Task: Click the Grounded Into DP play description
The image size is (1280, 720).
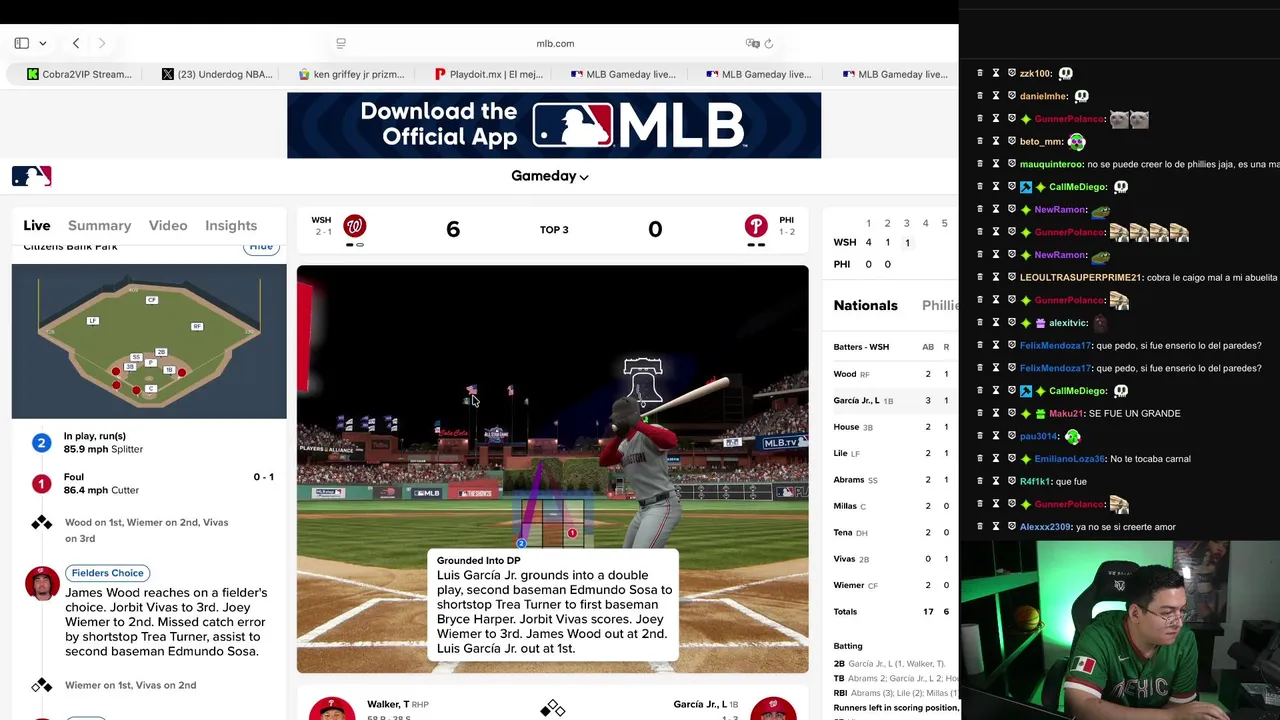Action: coord(553,605)
